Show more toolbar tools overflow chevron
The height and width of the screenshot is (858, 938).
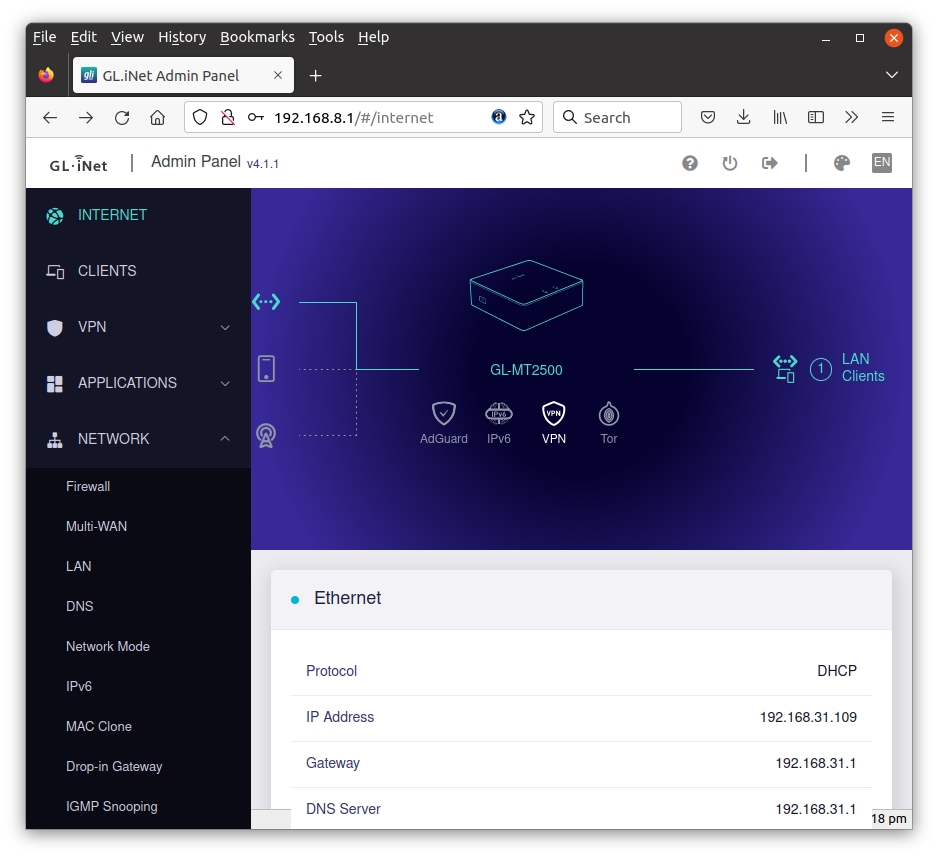point(851,117)
